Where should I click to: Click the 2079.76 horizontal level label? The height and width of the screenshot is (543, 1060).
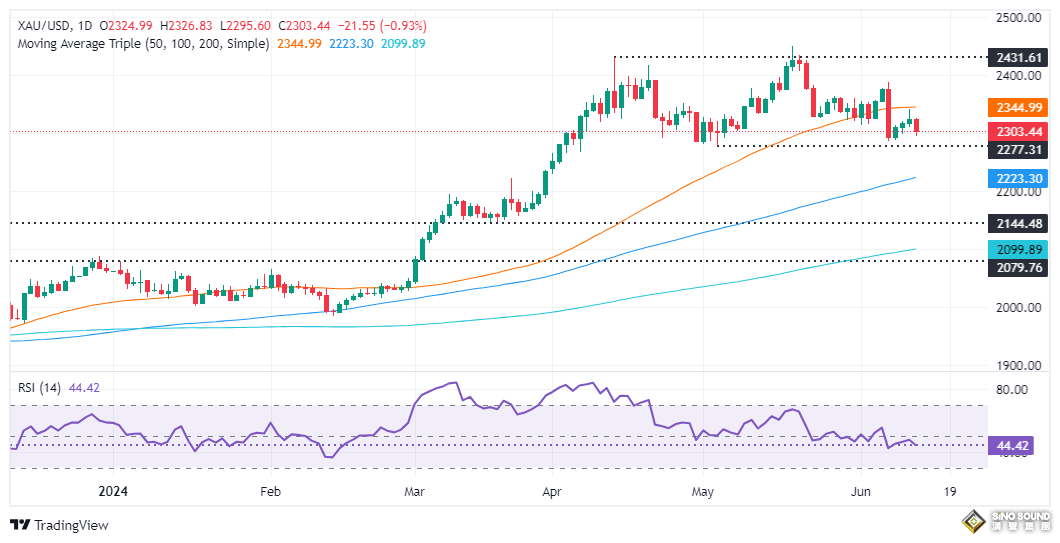click(1018, 268)
